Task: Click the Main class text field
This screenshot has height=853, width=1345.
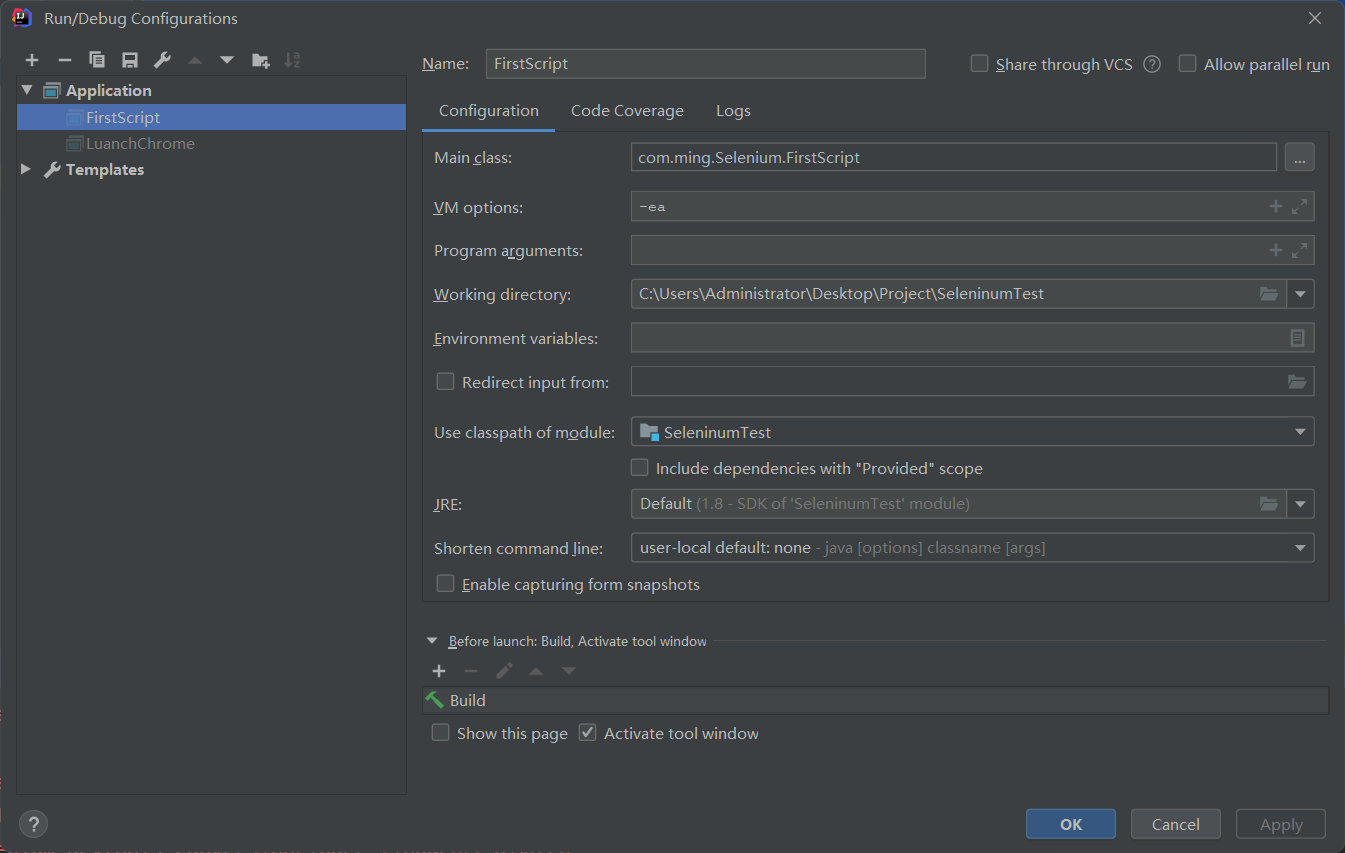Action: pyautogui.click(x=954, y=157)
